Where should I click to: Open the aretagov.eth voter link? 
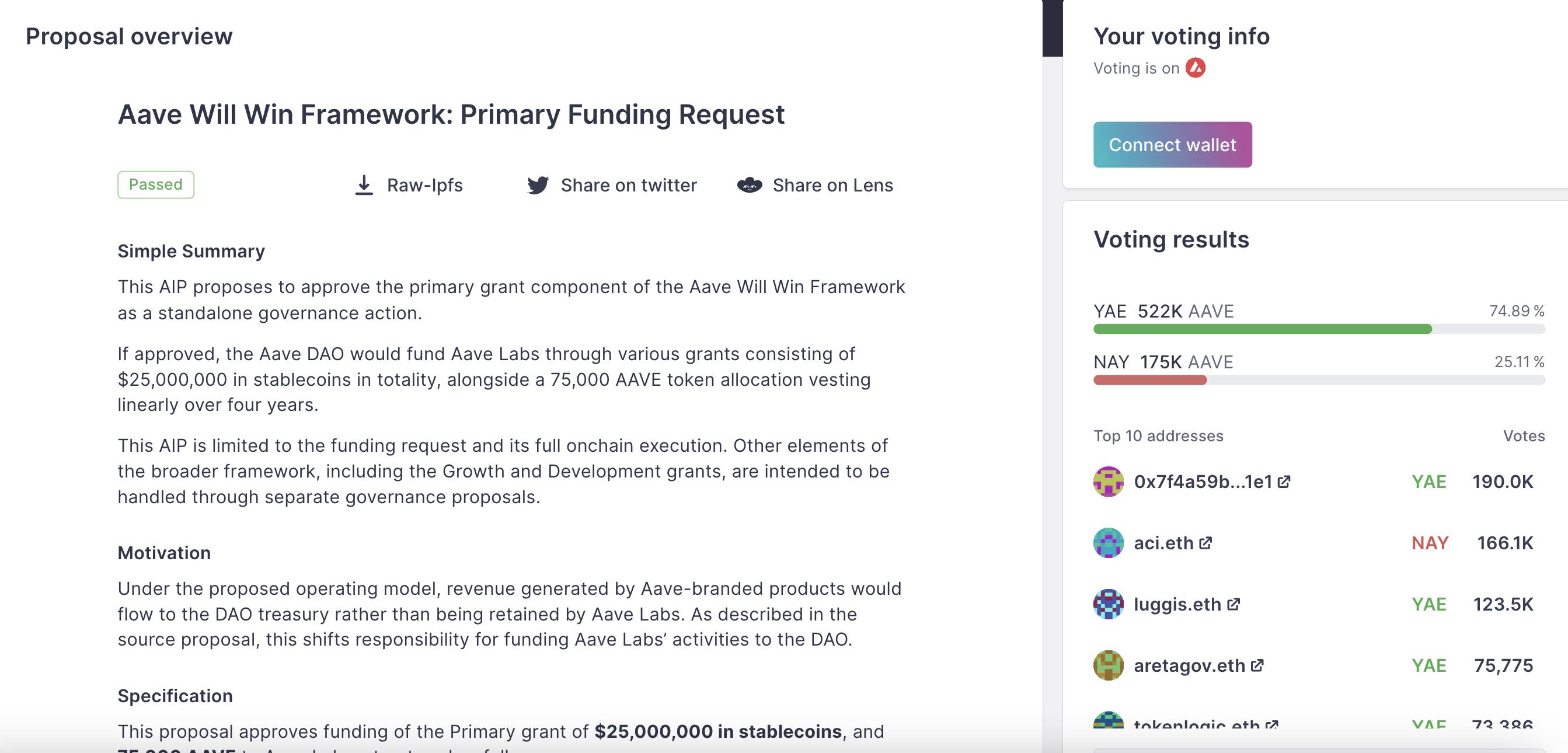pyautogui.click(x=1189, y=665)
